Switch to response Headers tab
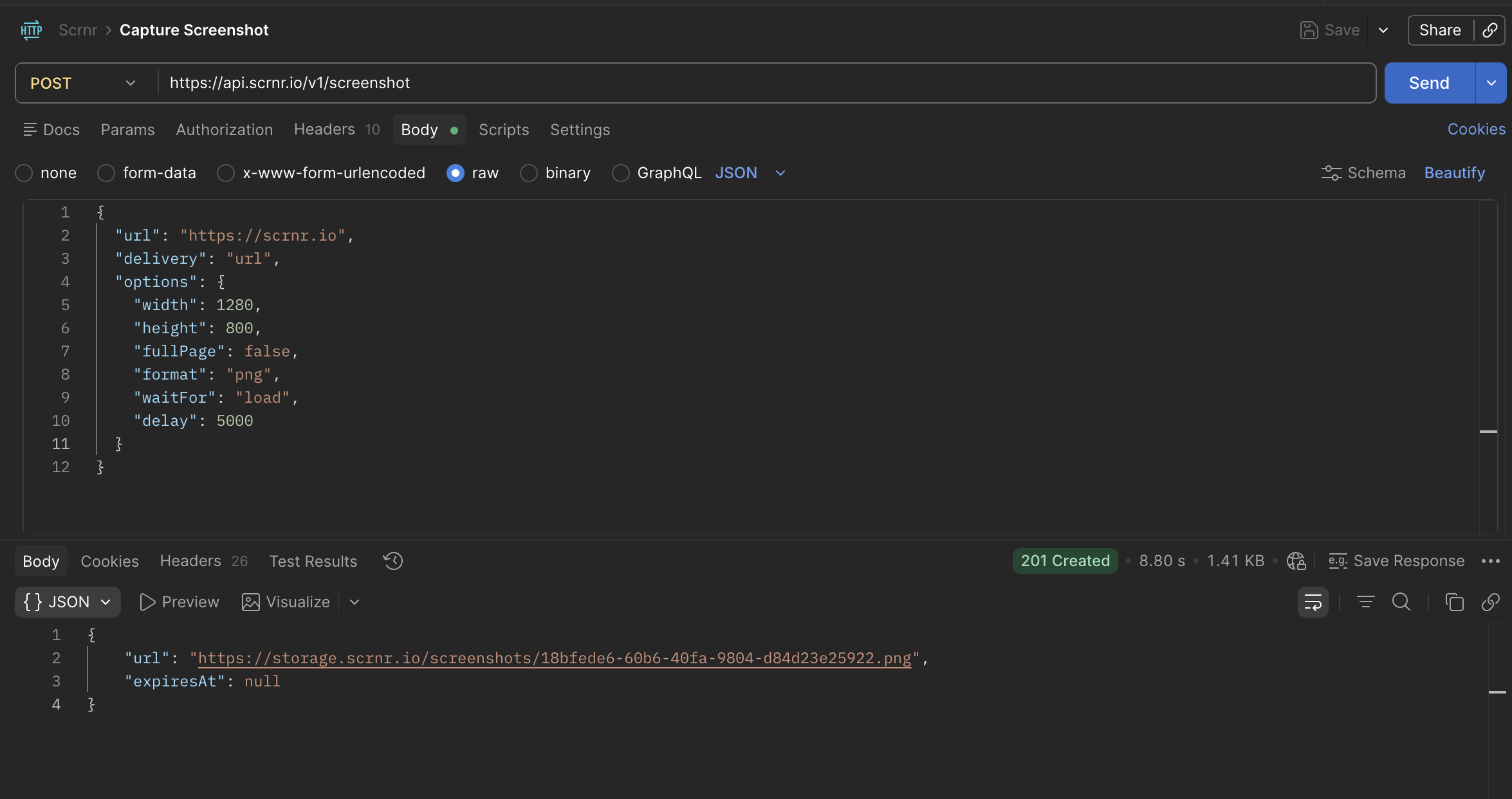Screen dimensions: 1512x799 (x=203, y=562)
